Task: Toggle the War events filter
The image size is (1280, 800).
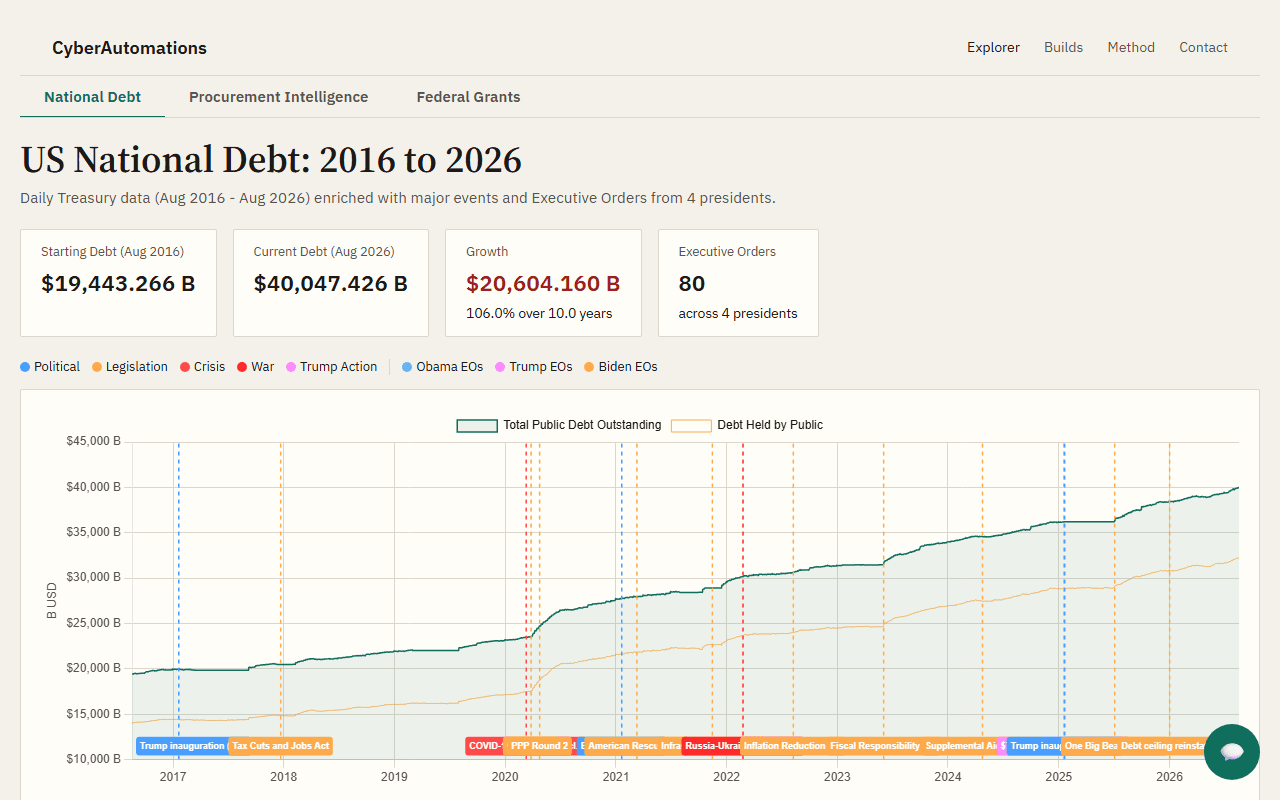Action: tap(256, 367)
